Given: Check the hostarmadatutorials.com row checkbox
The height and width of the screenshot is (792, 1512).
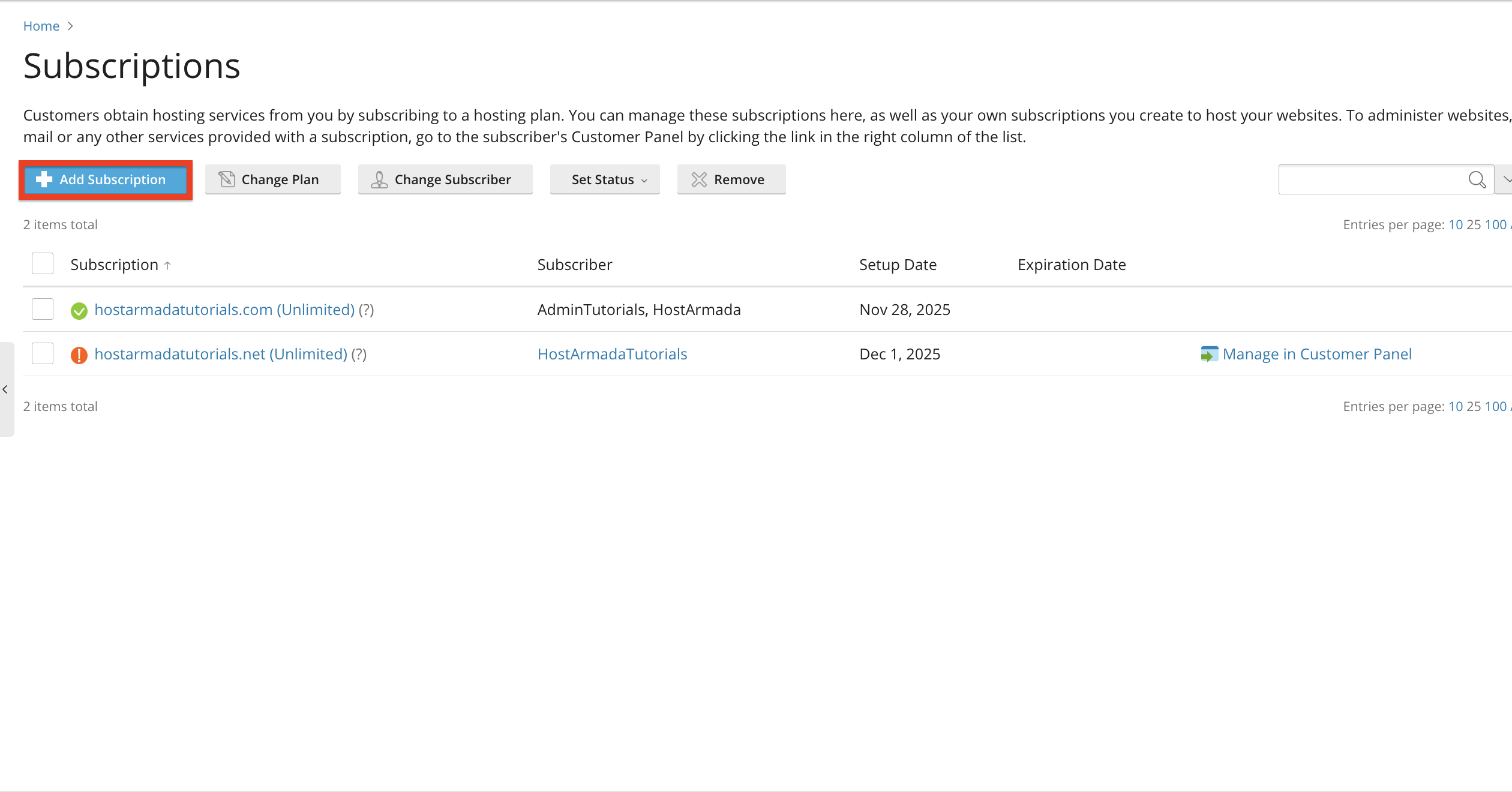Looking at the screenshot, I should [x=43, y=309].
